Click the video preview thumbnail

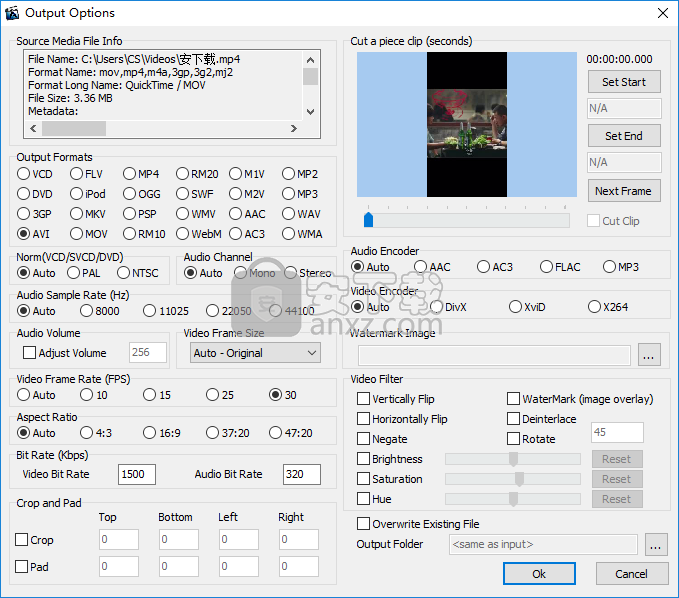(467, 125)
